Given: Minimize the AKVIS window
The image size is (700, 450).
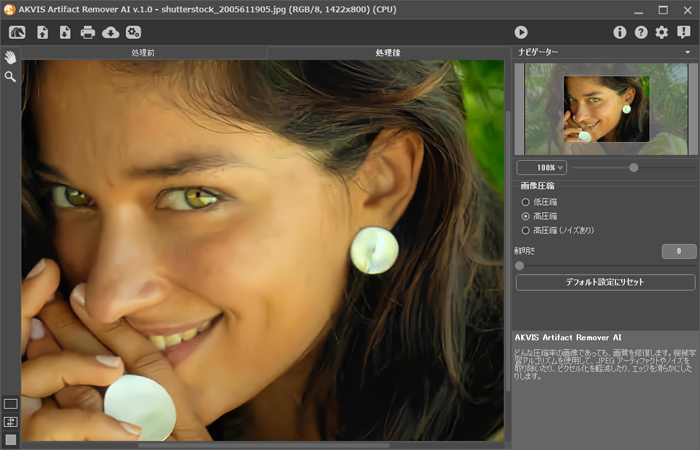Looking at the screenshot, I should 639,10.
